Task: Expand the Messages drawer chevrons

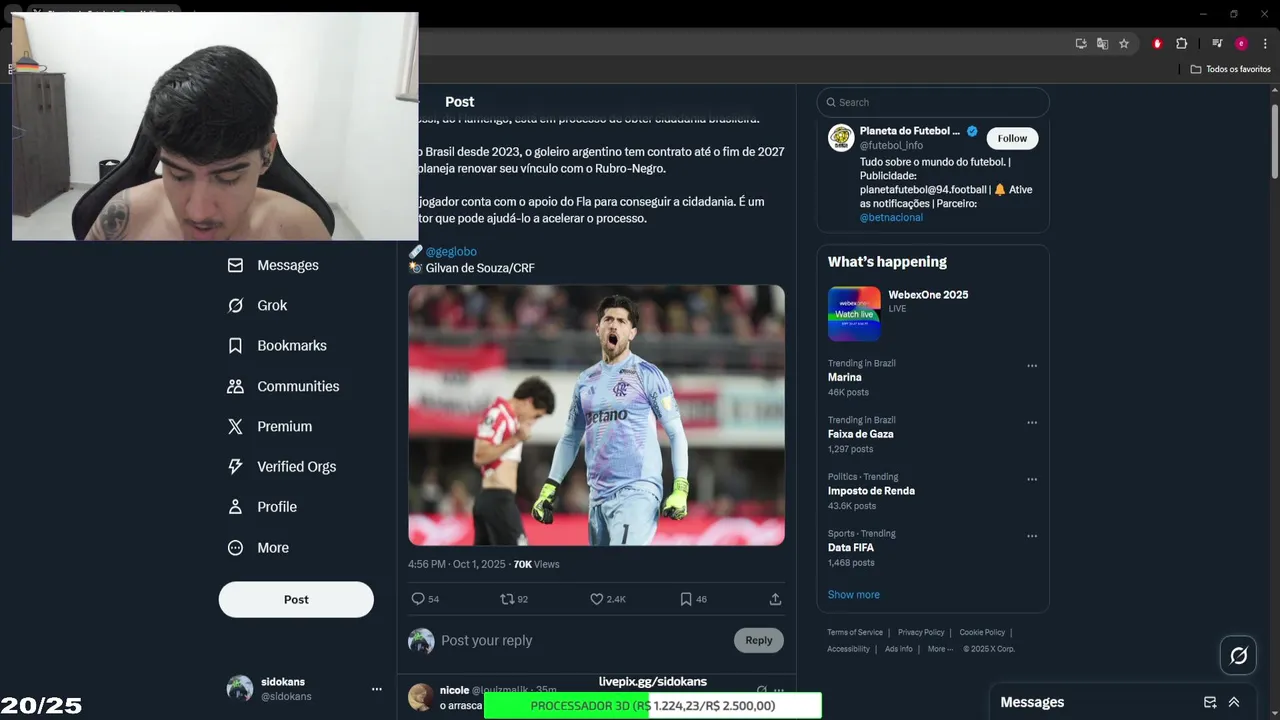Action: (x=1234, y=702)
